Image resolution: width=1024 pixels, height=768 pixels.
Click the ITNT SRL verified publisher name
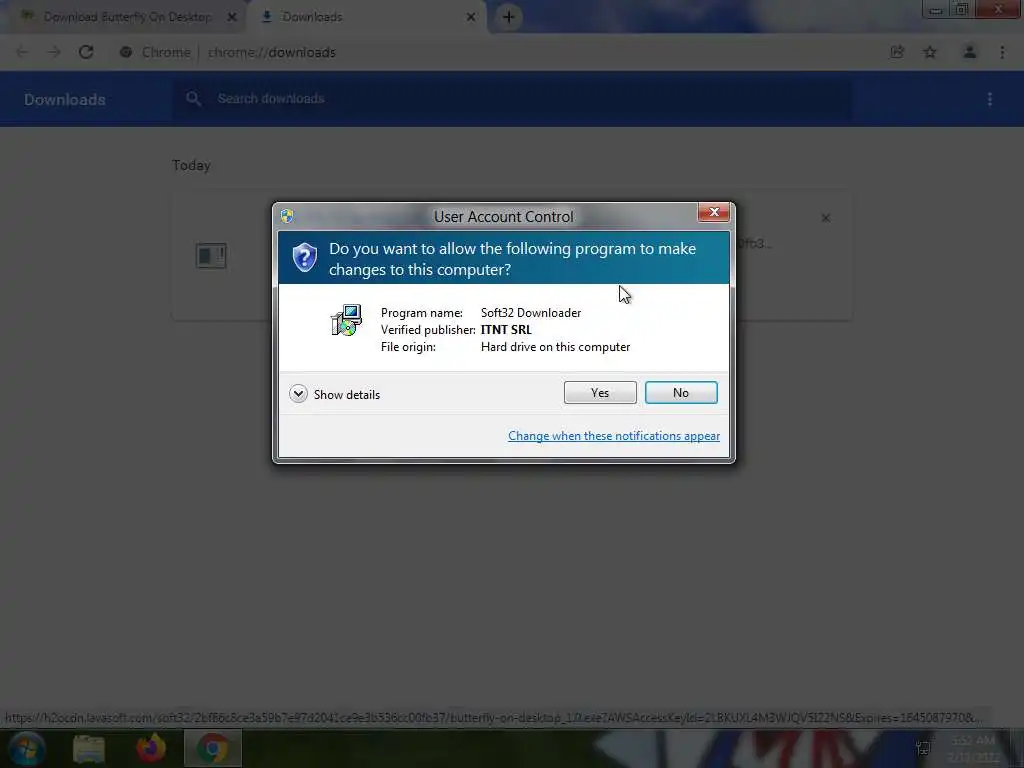click(506, 330)
